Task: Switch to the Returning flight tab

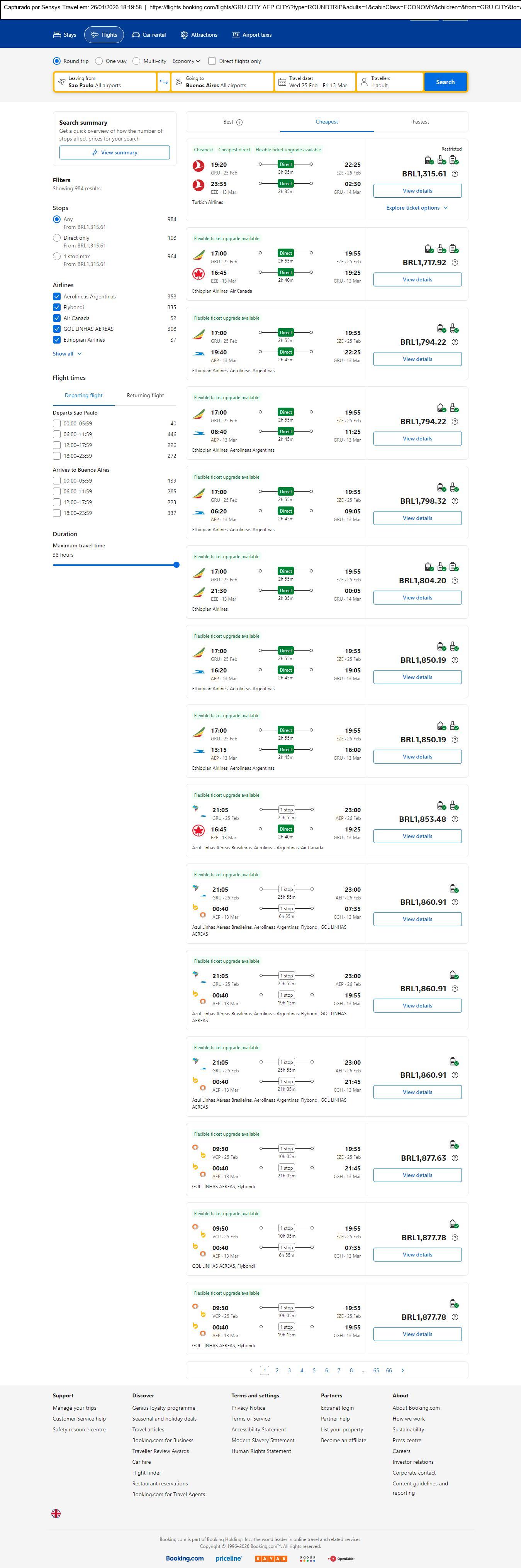Action: [145, 396]
